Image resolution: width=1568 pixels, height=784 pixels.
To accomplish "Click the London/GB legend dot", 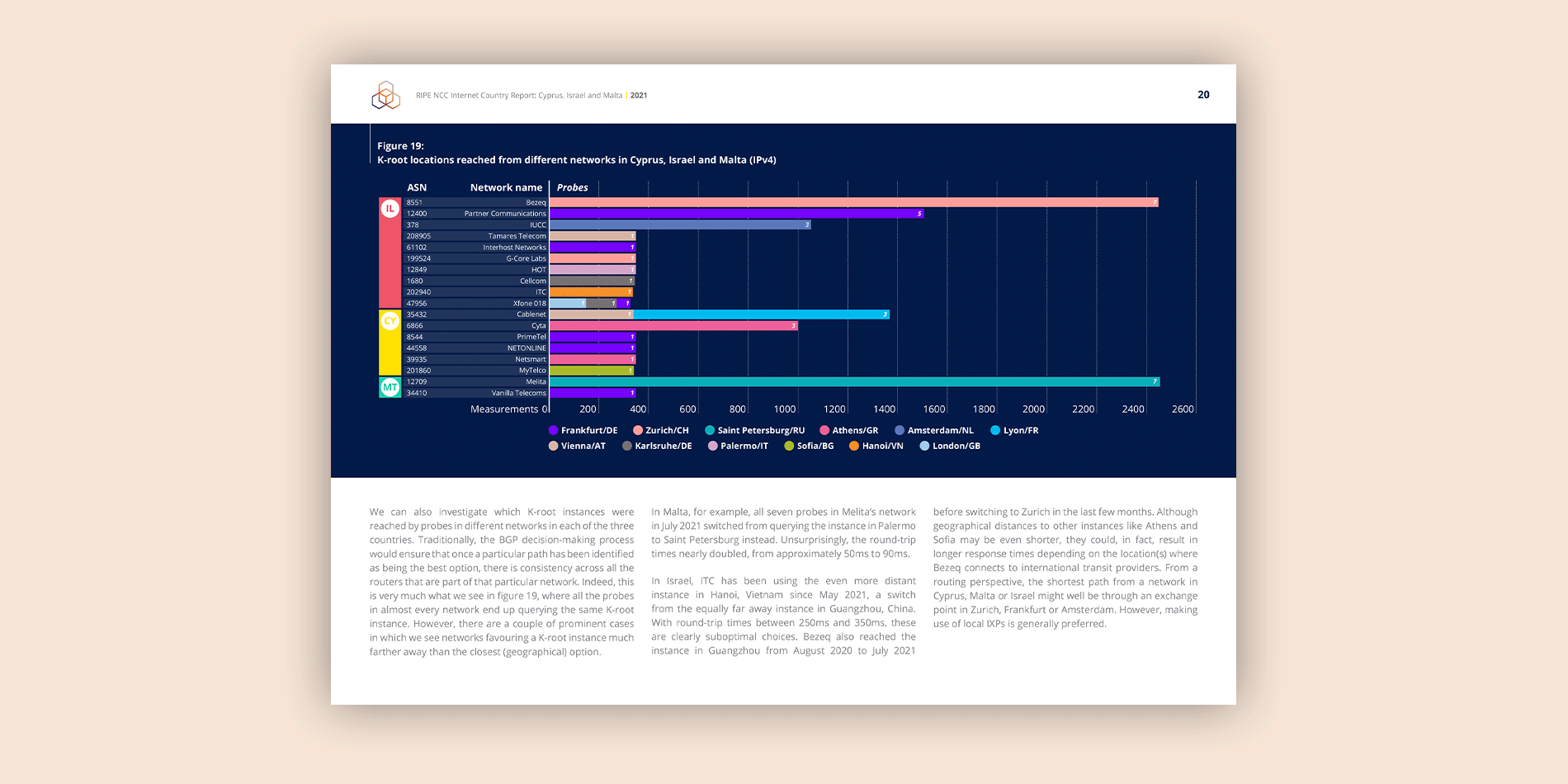I will pyautogui.click(x=924, y=446).
